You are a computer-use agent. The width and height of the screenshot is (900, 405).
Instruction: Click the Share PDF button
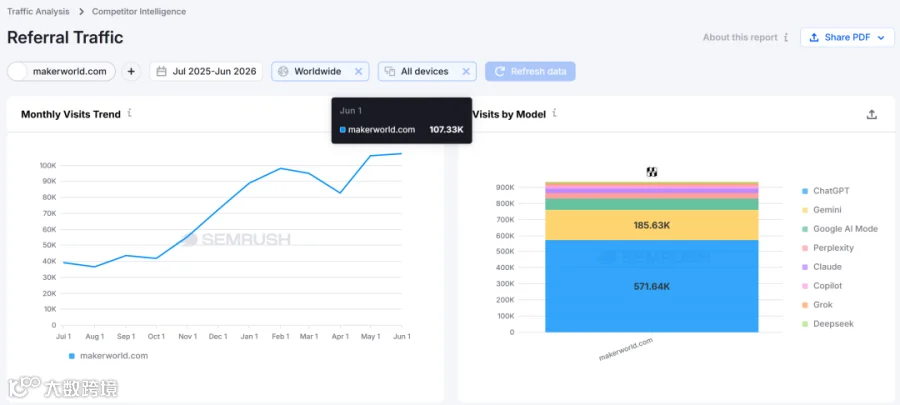click(x=847, y=37)
